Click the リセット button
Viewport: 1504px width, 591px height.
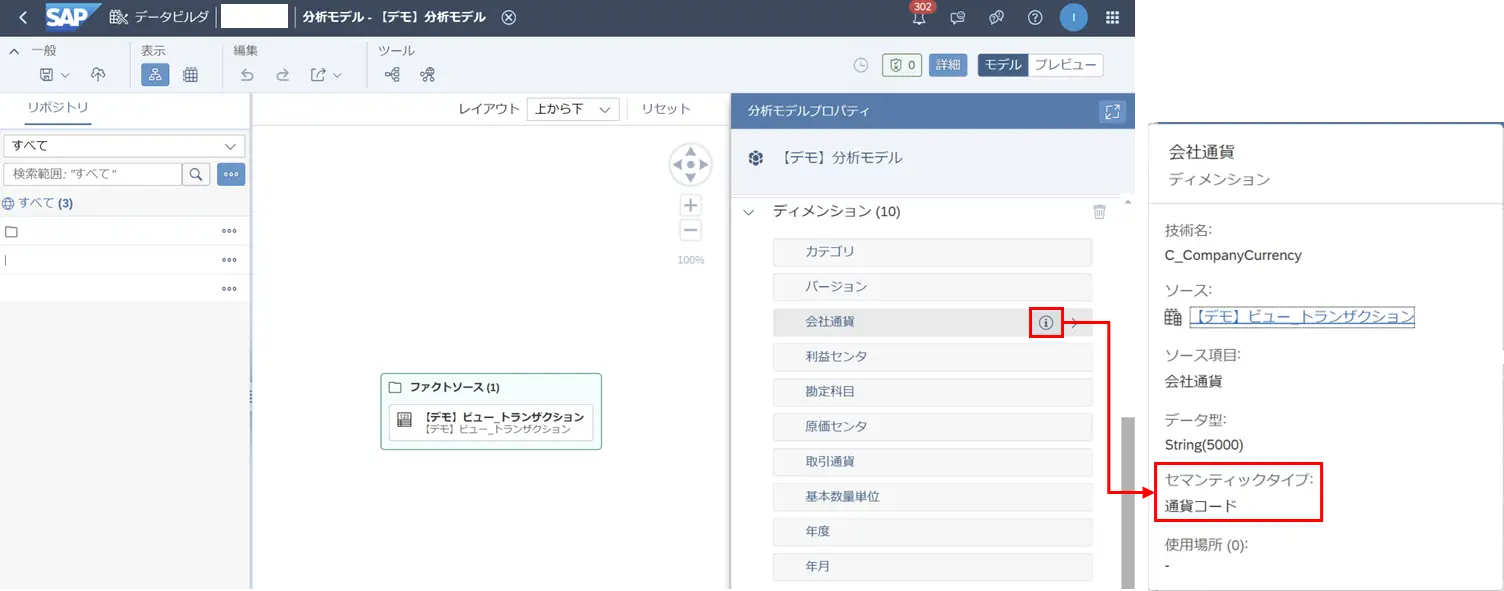click(666, 109)
